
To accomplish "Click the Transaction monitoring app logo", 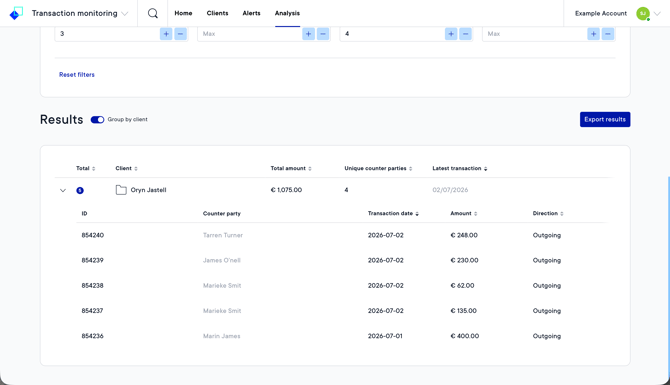I will coord(16,13).
